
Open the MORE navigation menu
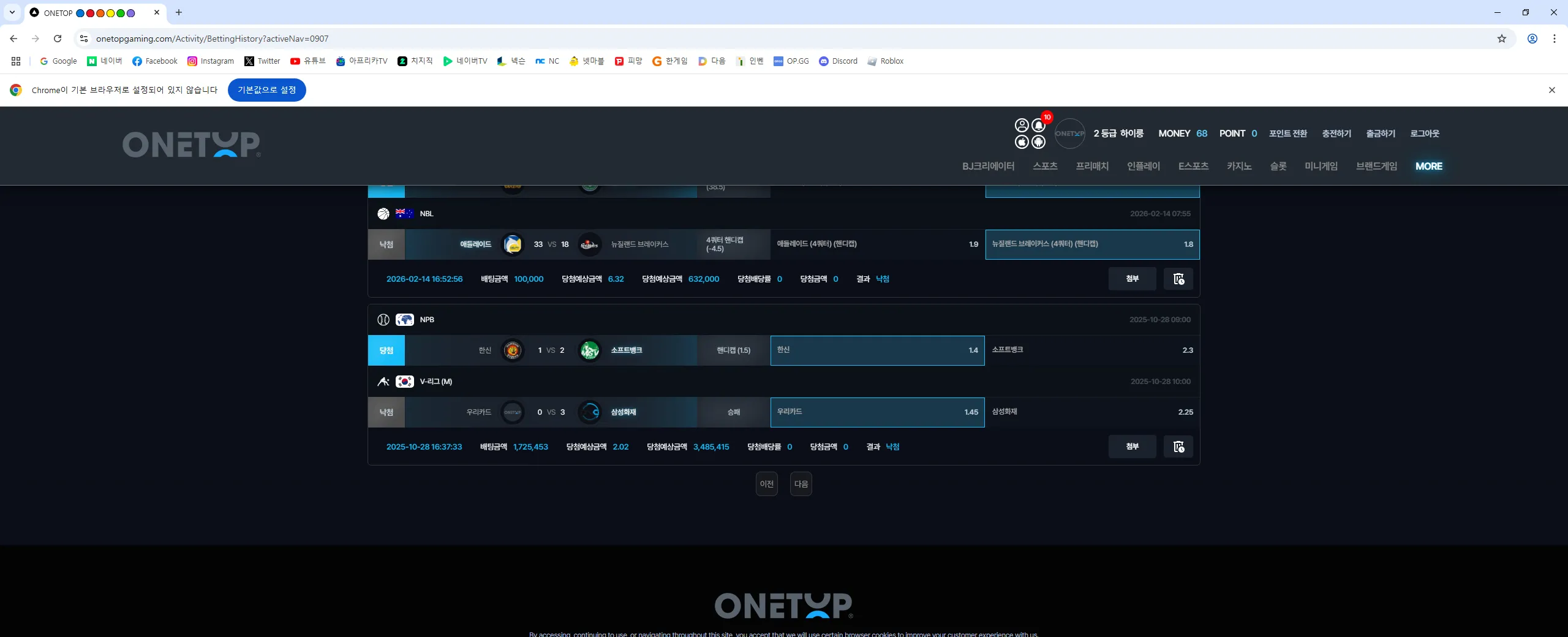coord(1429,166)
